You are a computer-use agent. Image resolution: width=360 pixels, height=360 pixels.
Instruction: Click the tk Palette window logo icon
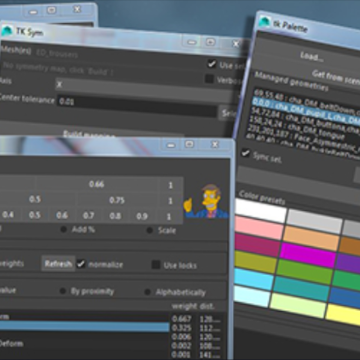[x=266, y=22]
